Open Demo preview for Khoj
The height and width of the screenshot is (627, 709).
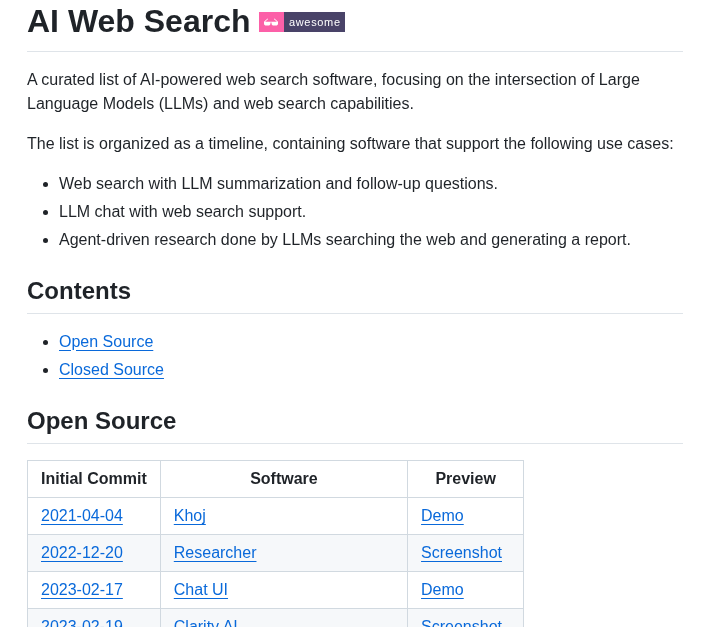442,516
